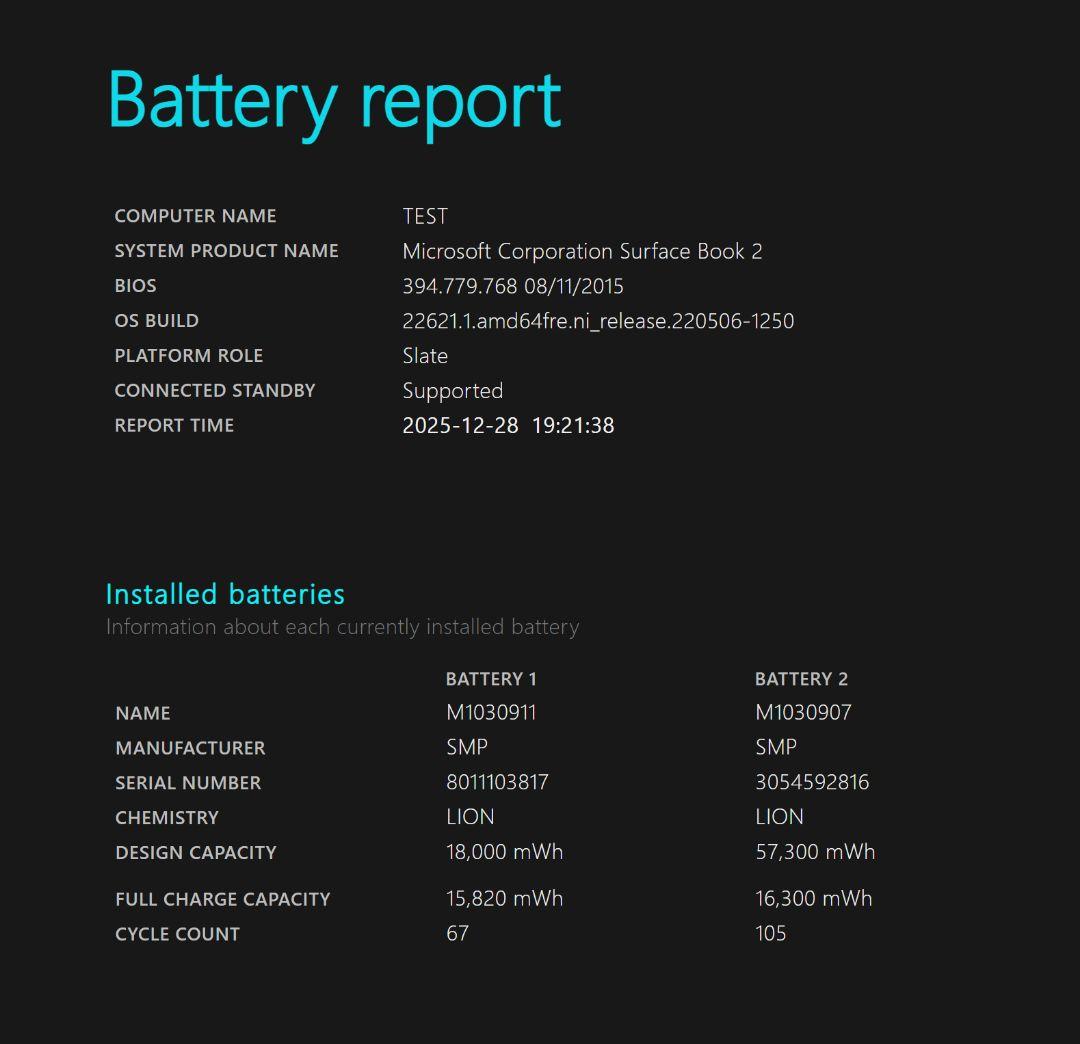Select the Microsoft Corporation Surface Book 2 text

coord(582,251)
